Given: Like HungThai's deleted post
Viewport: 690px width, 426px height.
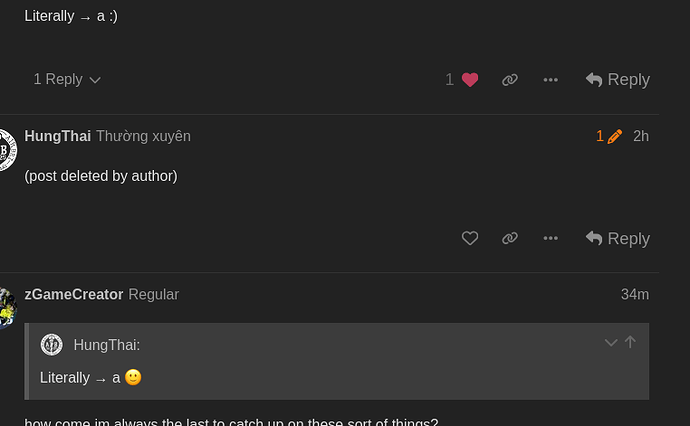Looking at the screenshot, I should click(470, 238).
